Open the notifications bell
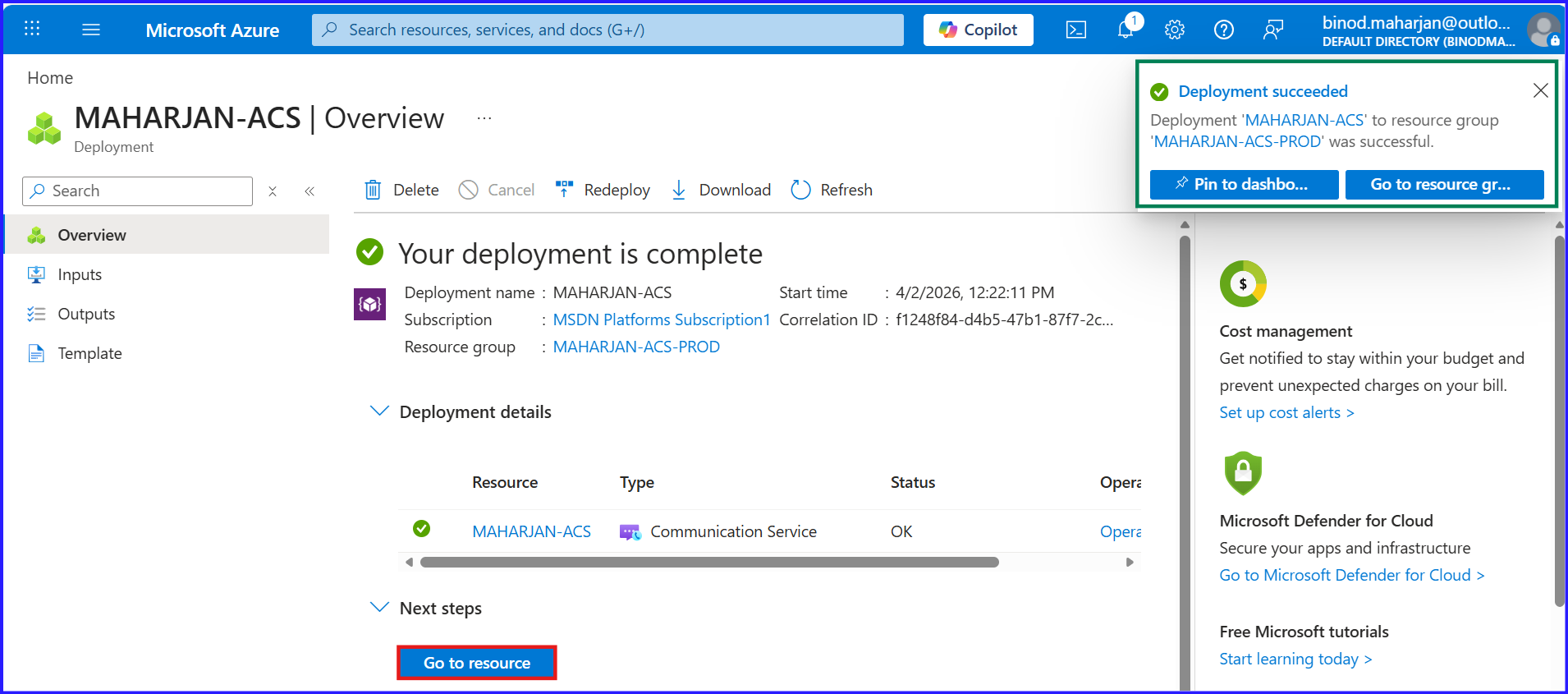Screen dimensions: 1568x694 click(x=1126, y=30)
